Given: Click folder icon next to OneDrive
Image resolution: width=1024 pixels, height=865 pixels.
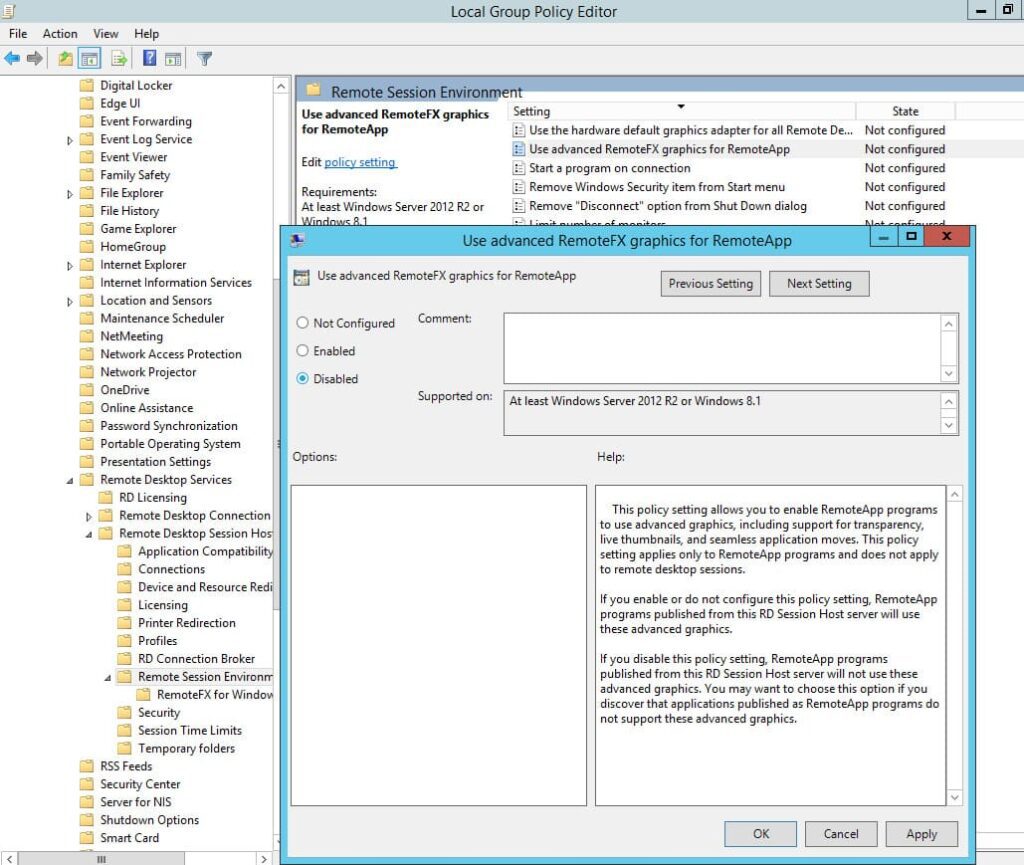Looking at the screenshot, I should [x=86, y=390].
